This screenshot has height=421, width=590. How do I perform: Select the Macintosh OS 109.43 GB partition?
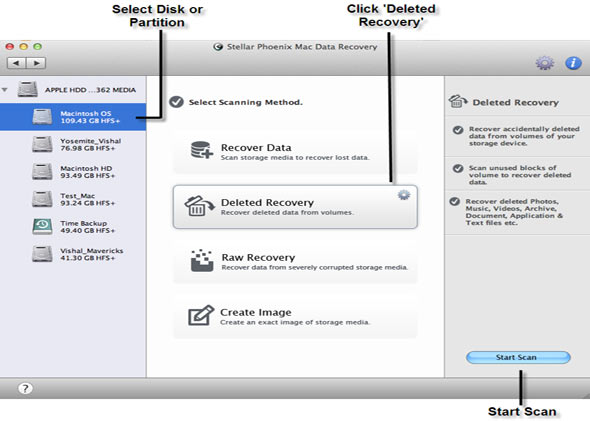pyautogui.click(x=73, y=117)
